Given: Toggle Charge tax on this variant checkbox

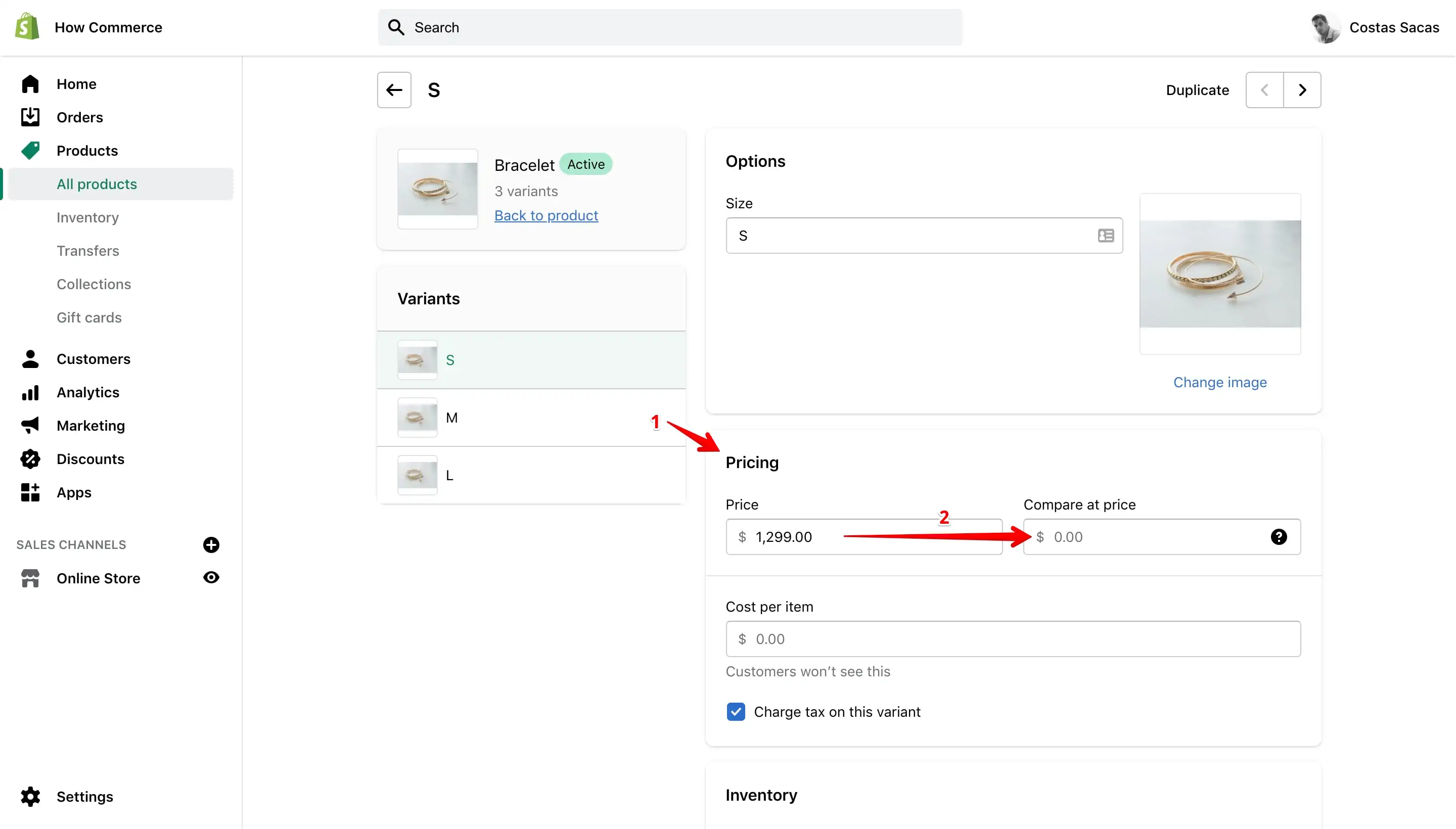Looking at the screenshot, I should [x=736, y=712].
